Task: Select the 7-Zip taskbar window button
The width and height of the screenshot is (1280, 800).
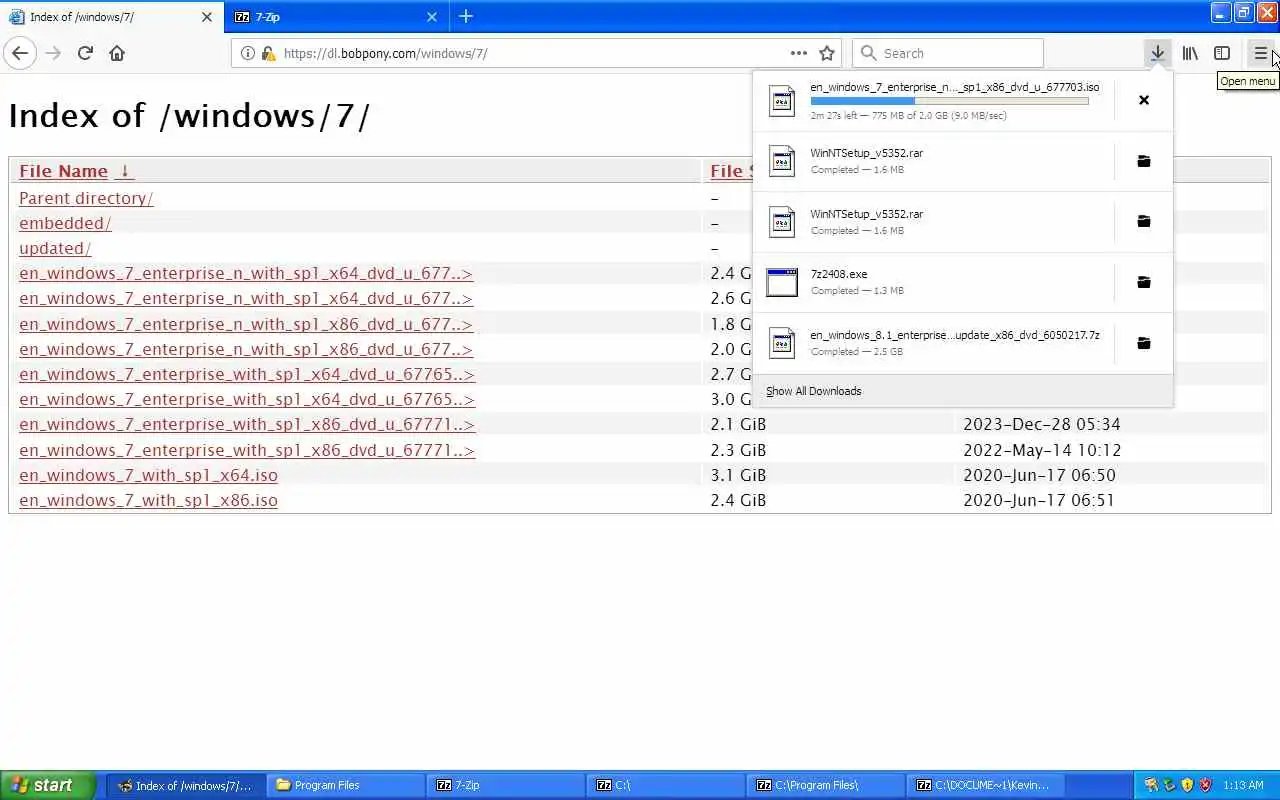Action: pos(506,785)
